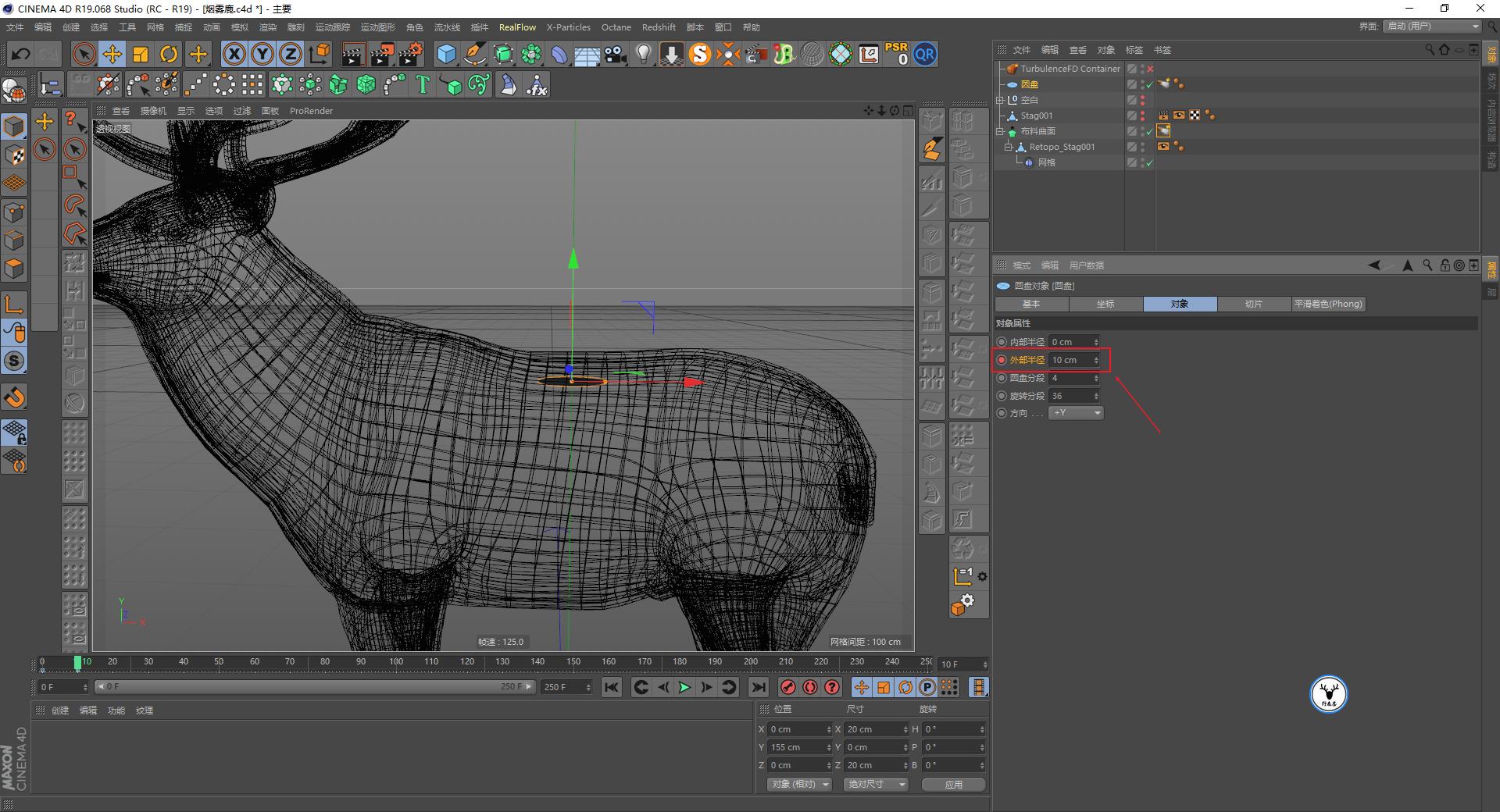
Task: Click the camera object icon in toolbar
Action: 613,54
